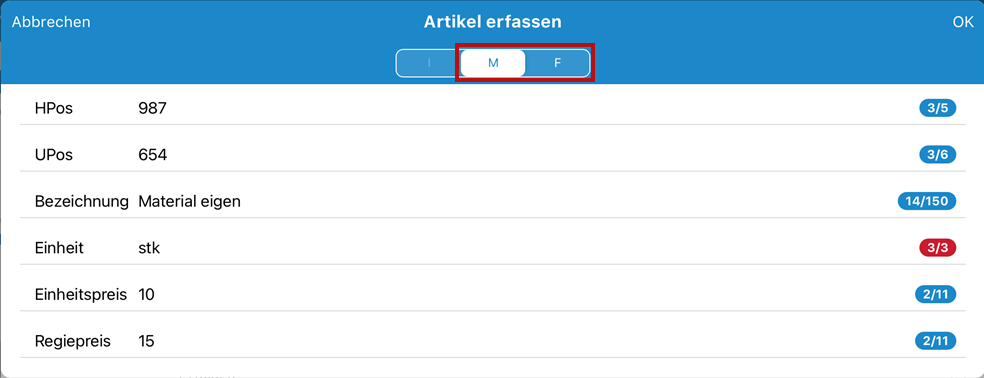
Task: Click the Bezeichnung row label
Action: click(x=82, y=202)
